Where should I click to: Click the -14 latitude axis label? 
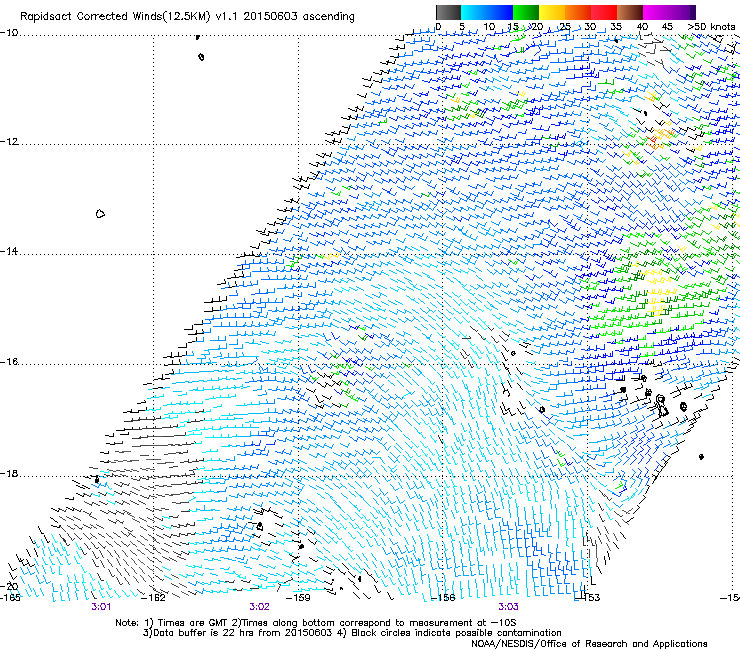(x=9, y=252)
